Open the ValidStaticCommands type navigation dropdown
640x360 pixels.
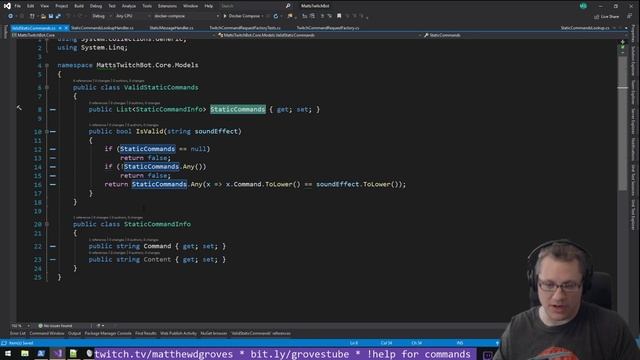point(319,35)
